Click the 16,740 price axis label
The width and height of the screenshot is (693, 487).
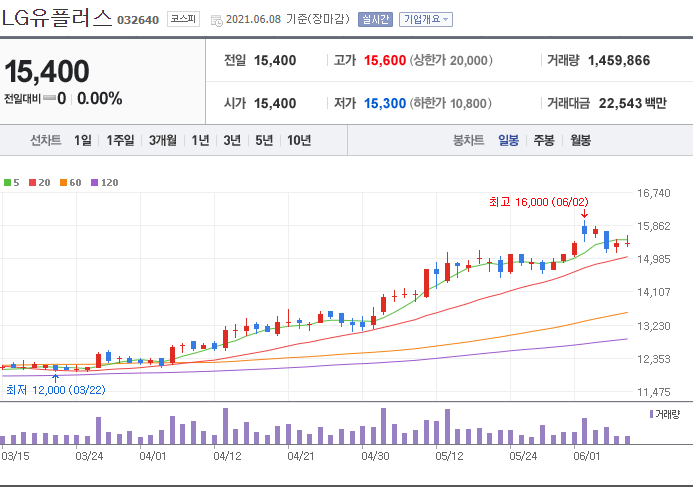click(654, 193)
